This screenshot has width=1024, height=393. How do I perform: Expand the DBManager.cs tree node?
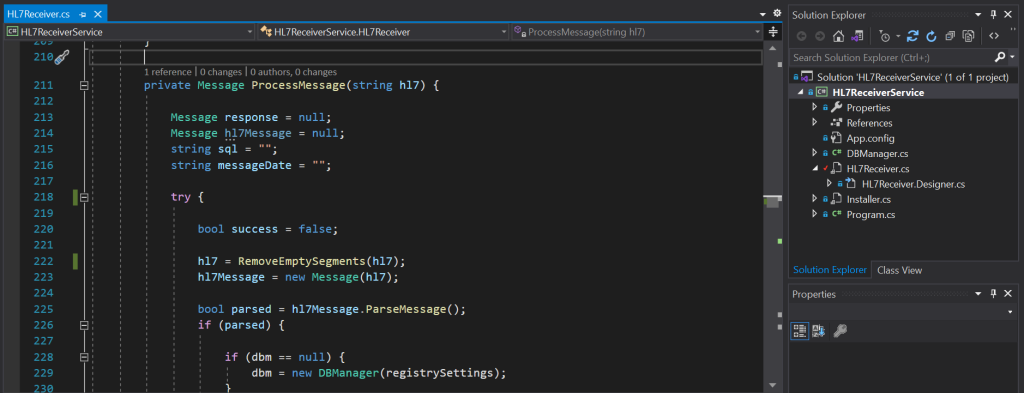pos(814,153)
